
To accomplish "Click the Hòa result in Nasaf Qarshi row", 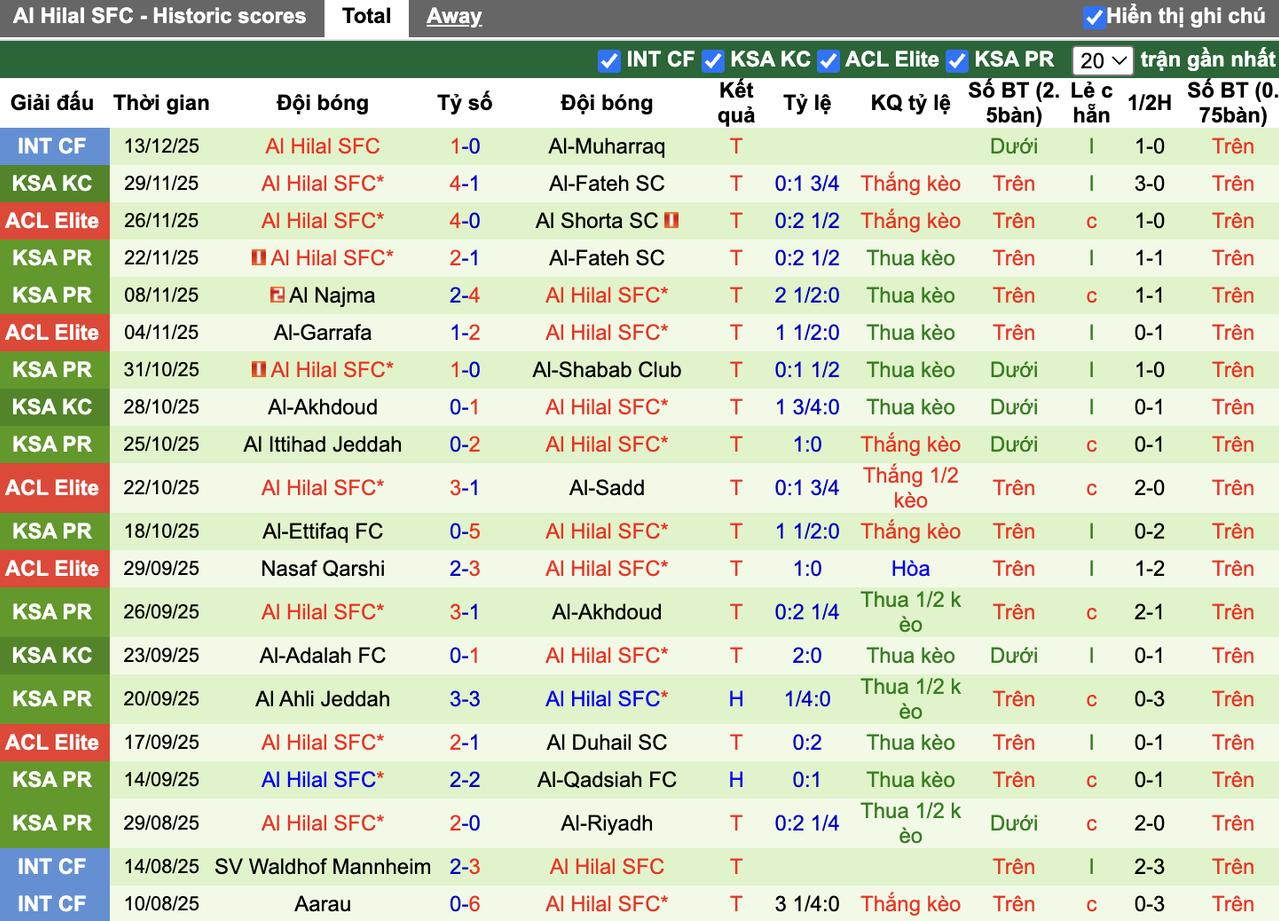I will (x=910, y=568).
